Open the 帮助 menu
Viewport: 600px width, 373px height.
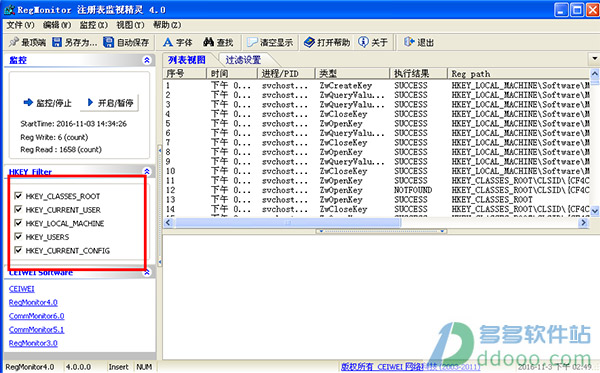coord(167,25)
